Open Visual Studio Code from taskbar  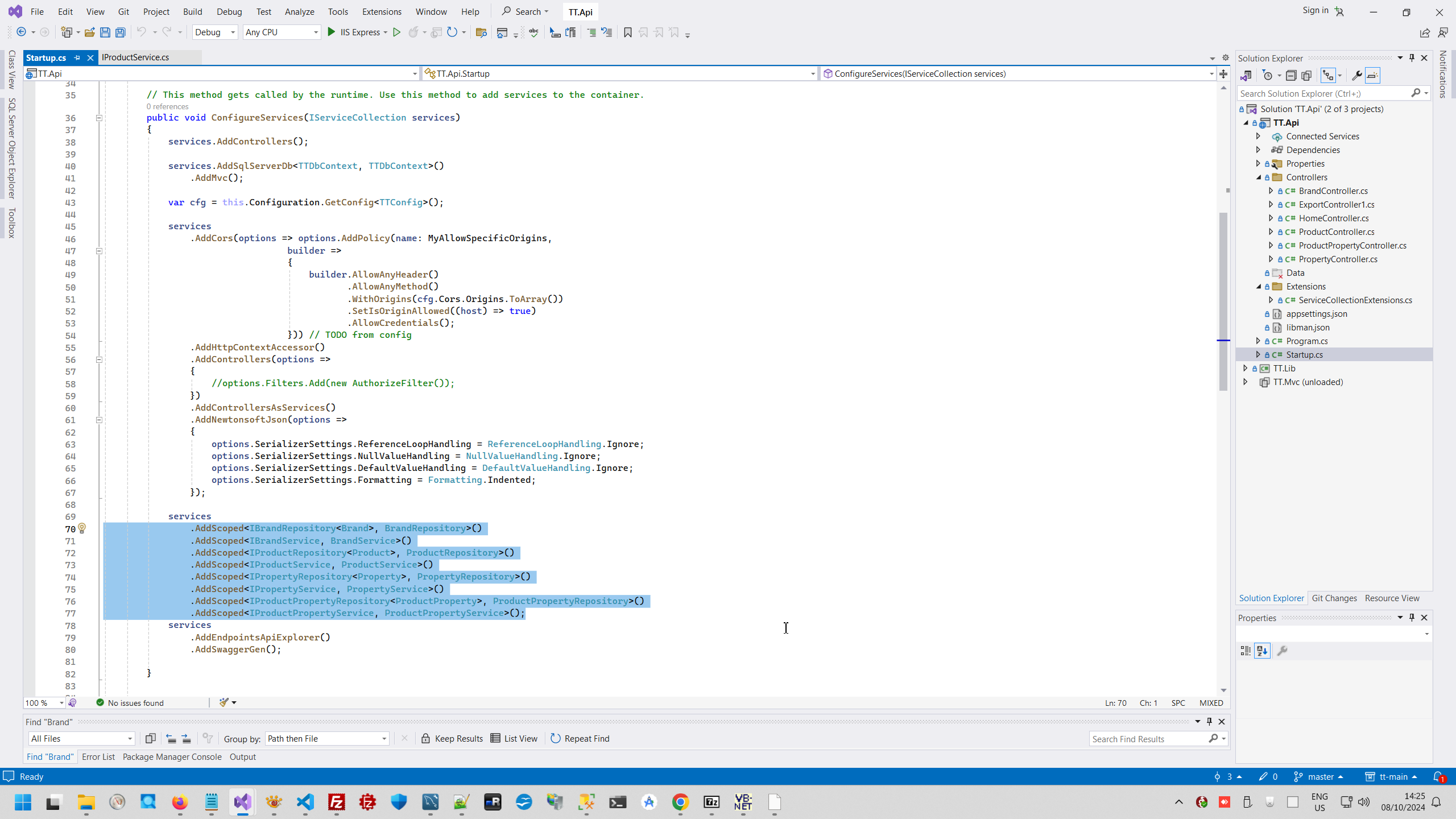tap(305, 802)
